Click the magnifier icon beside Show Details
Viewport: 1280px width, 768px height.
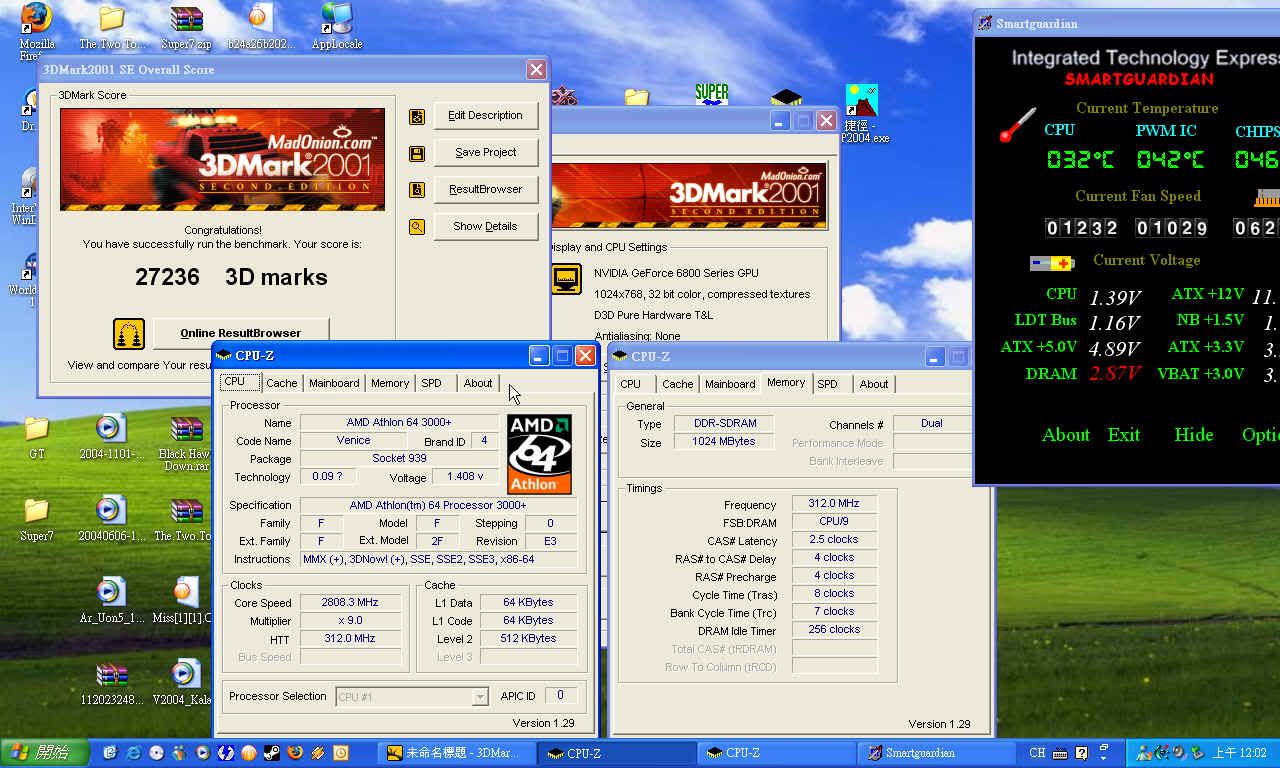pos(417,227)
